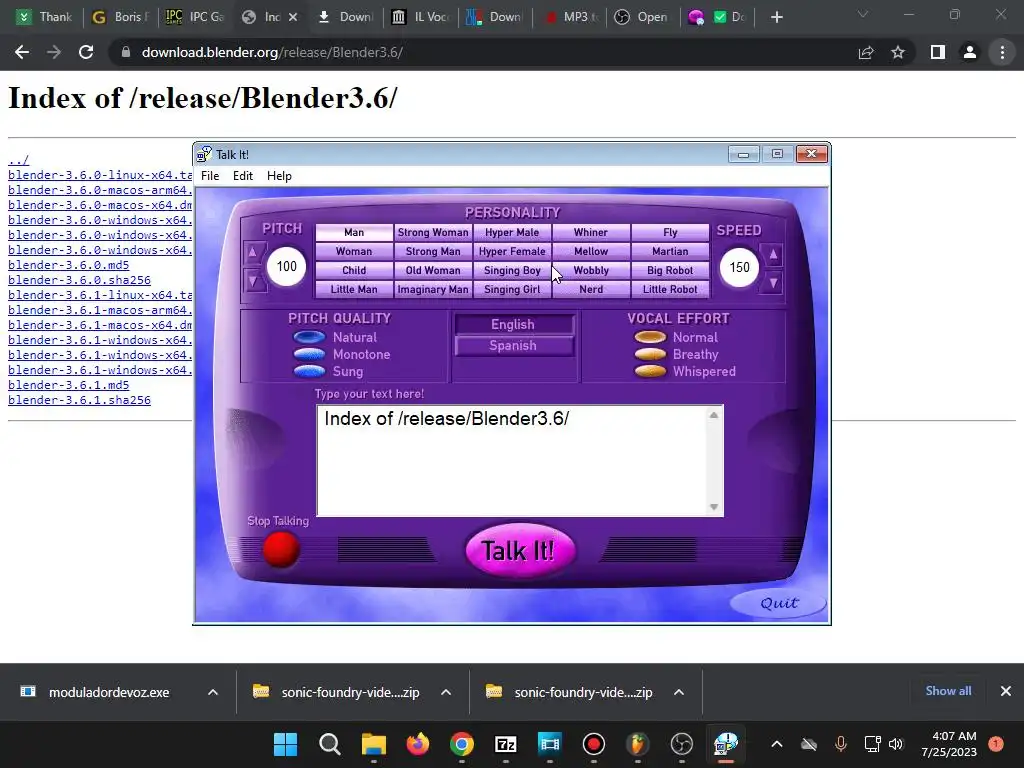Select the Singing Girl personality

[x=512, y=289]
